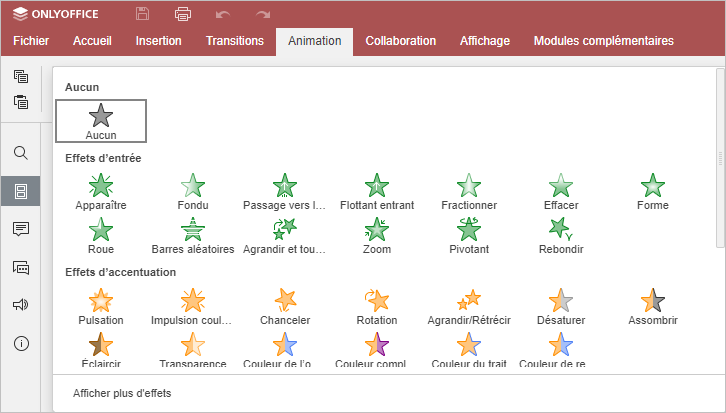This screenshot has width=726, height=413.
Task: Choose the Barres aléatoires animation
Action: (193, 236)
